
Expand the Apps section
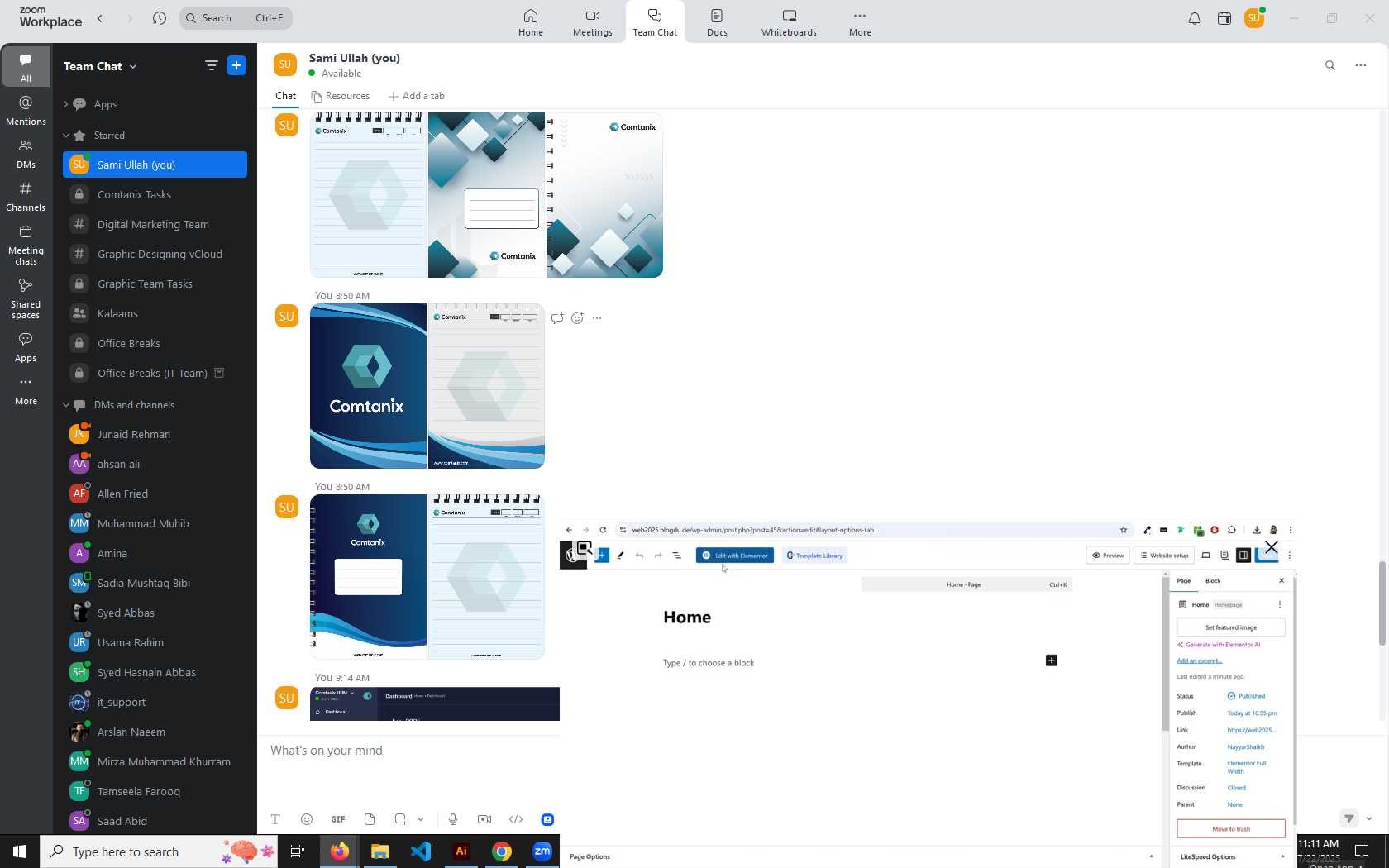pyautogui.click(x=65, y=104)
